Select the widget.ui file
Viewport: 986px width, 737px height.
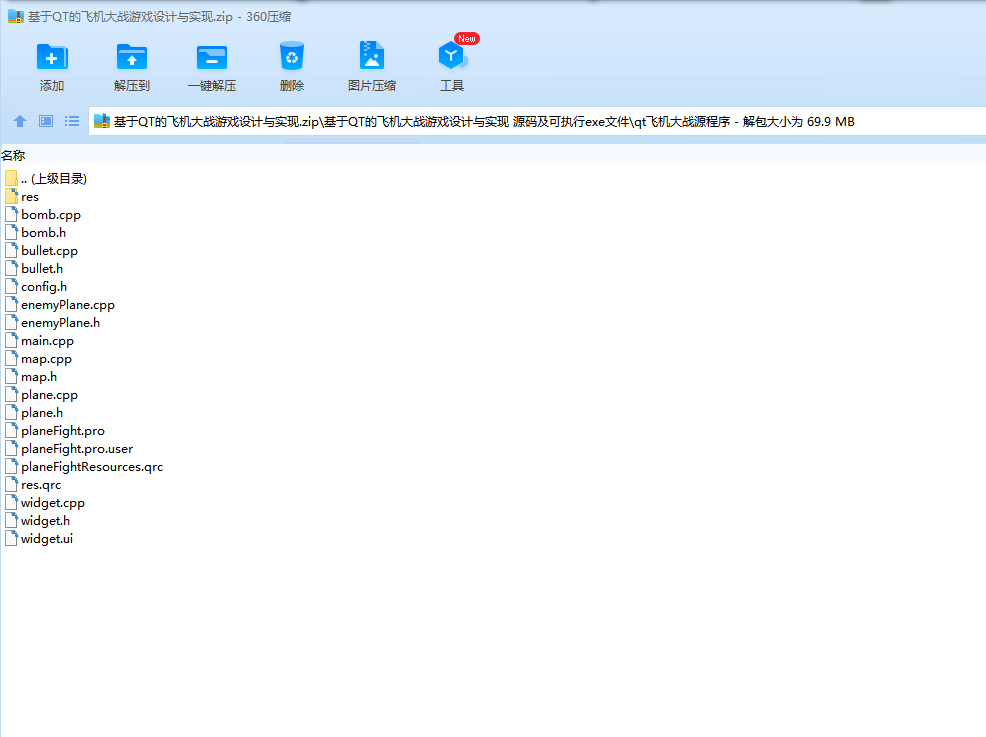[47, 539]
